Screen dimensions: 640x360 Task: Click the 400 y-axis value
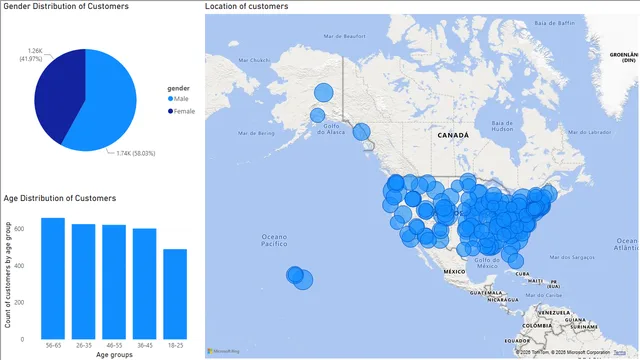tap(19, 266)
